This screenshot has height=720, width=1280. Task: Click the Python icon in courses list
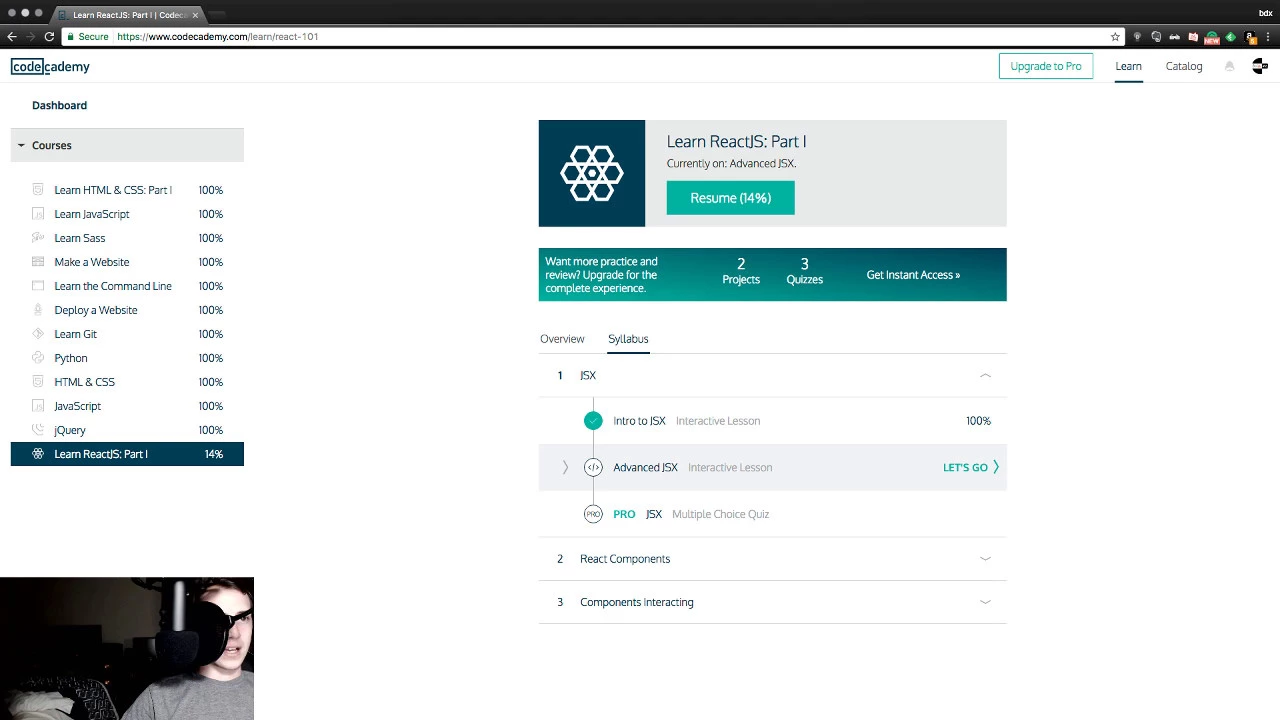coord(38,358)
